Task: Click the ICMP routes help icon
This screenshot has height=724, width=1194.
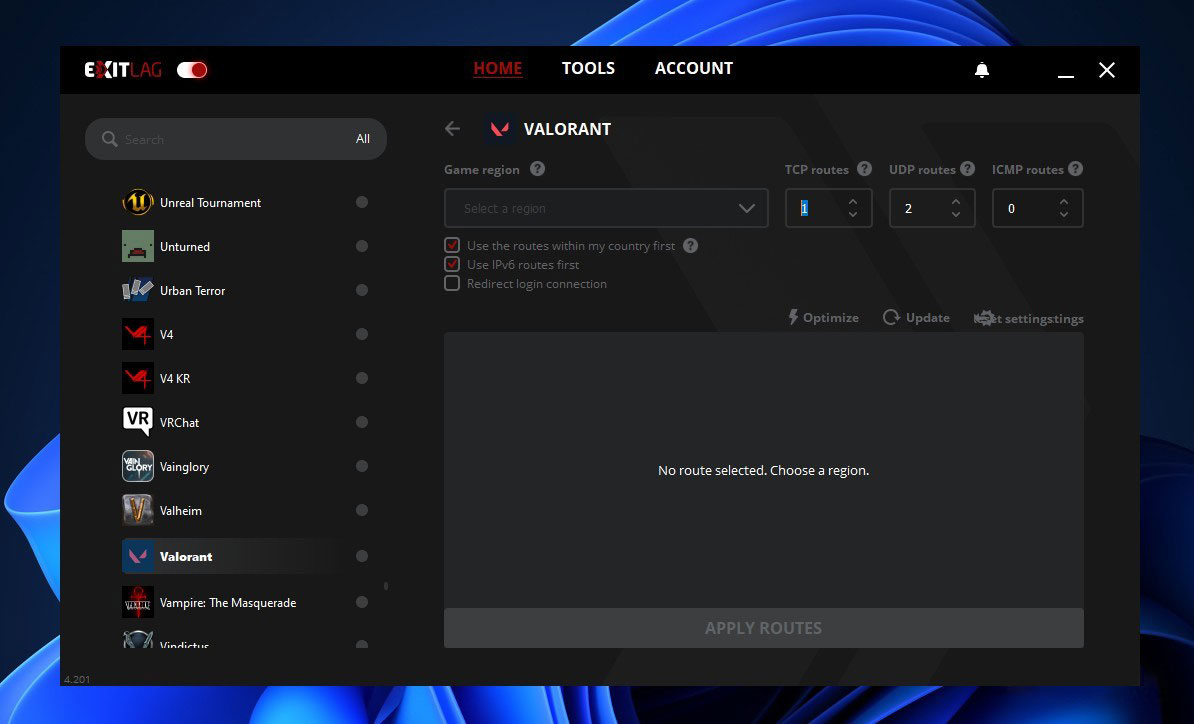Action: (x=1075, y=169)
